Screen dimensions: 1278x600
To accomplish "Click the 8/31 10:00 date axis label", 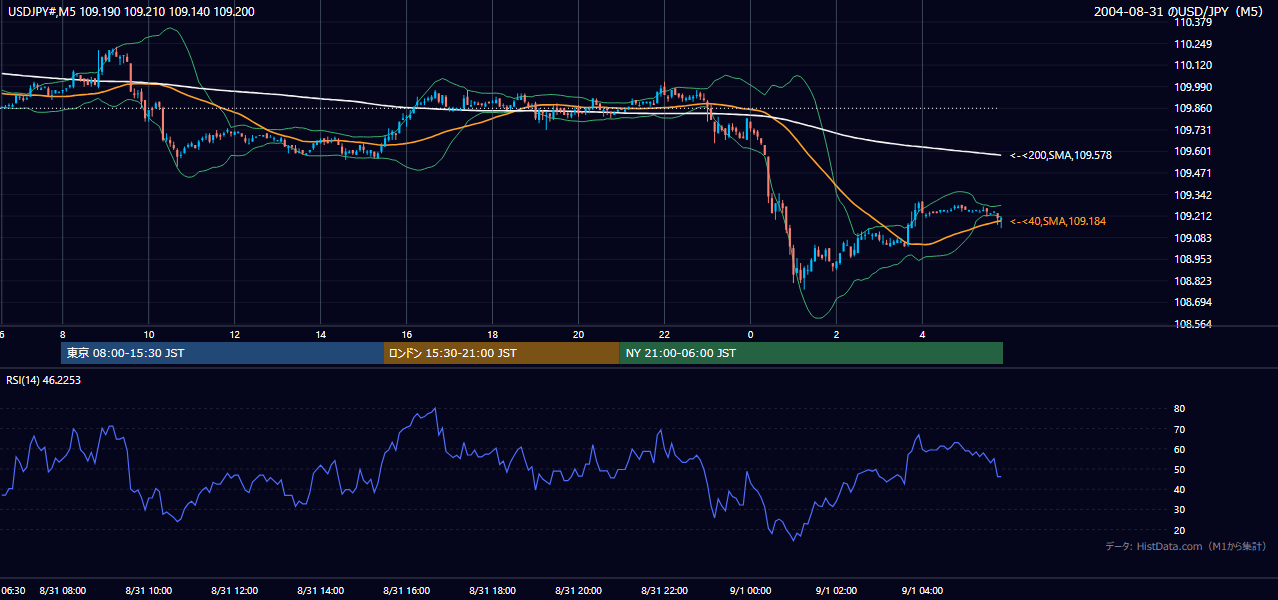I will click(x=149, y=591).
